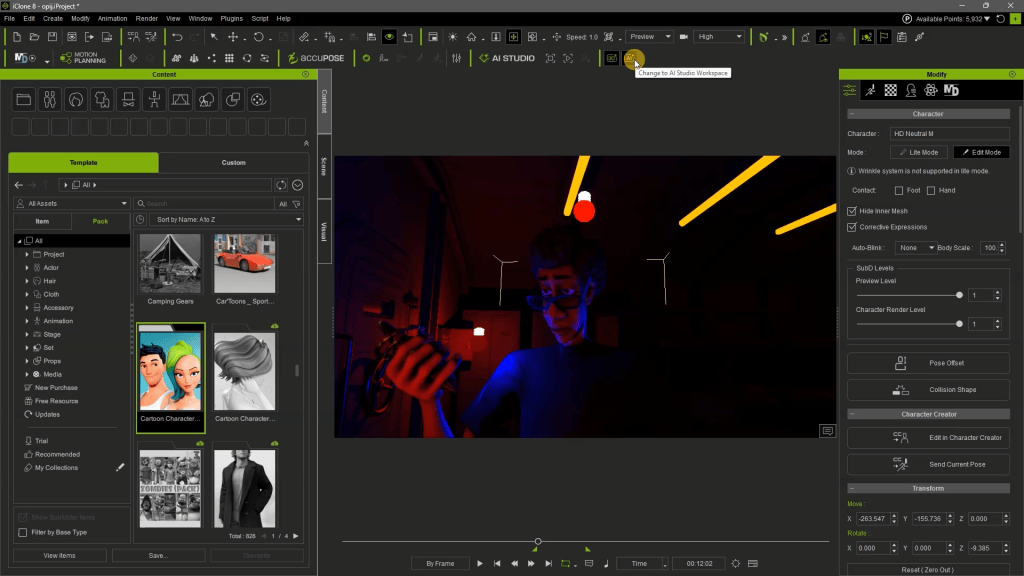Open Motion Planning tool
1024x576 pixels.
pyautogui.click(x=83, y=58)
